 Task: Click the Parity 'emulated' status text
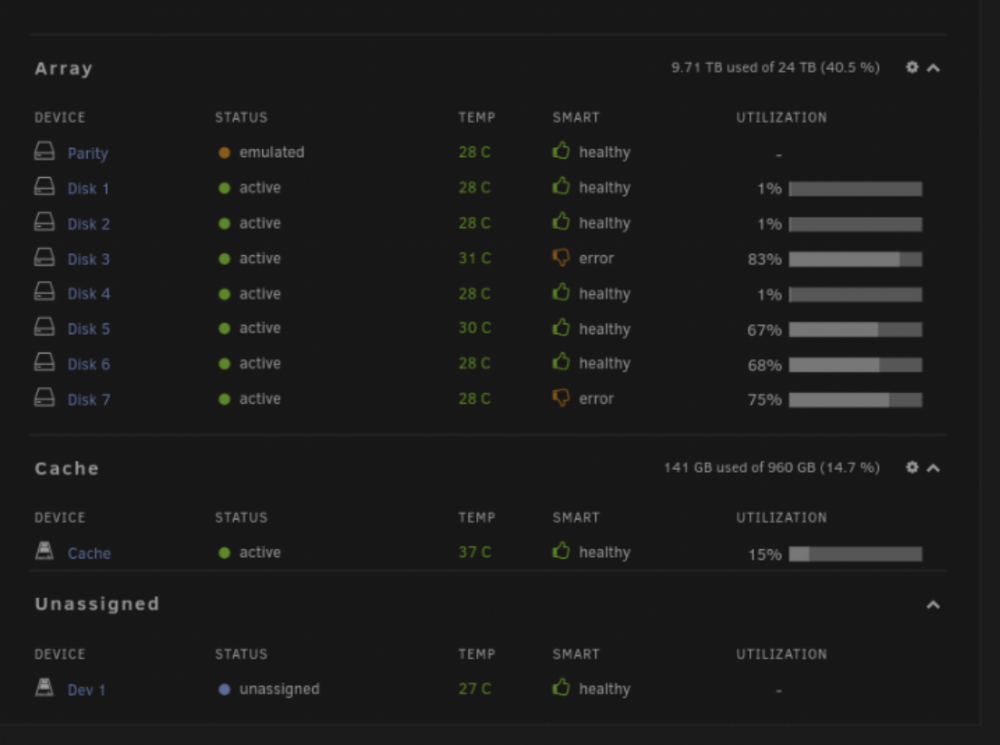[x=272, y=152]
